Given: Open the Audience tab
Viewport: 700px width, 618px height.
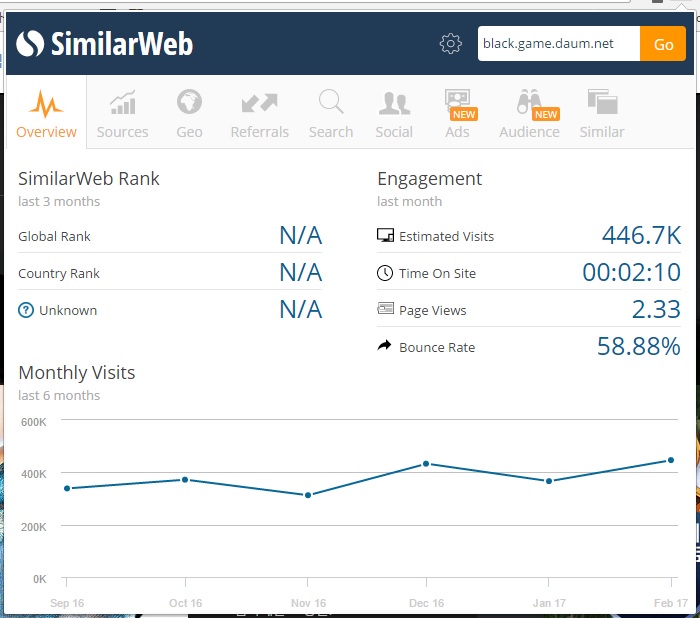Looking at the screenshot, I should tap(529, 114).
